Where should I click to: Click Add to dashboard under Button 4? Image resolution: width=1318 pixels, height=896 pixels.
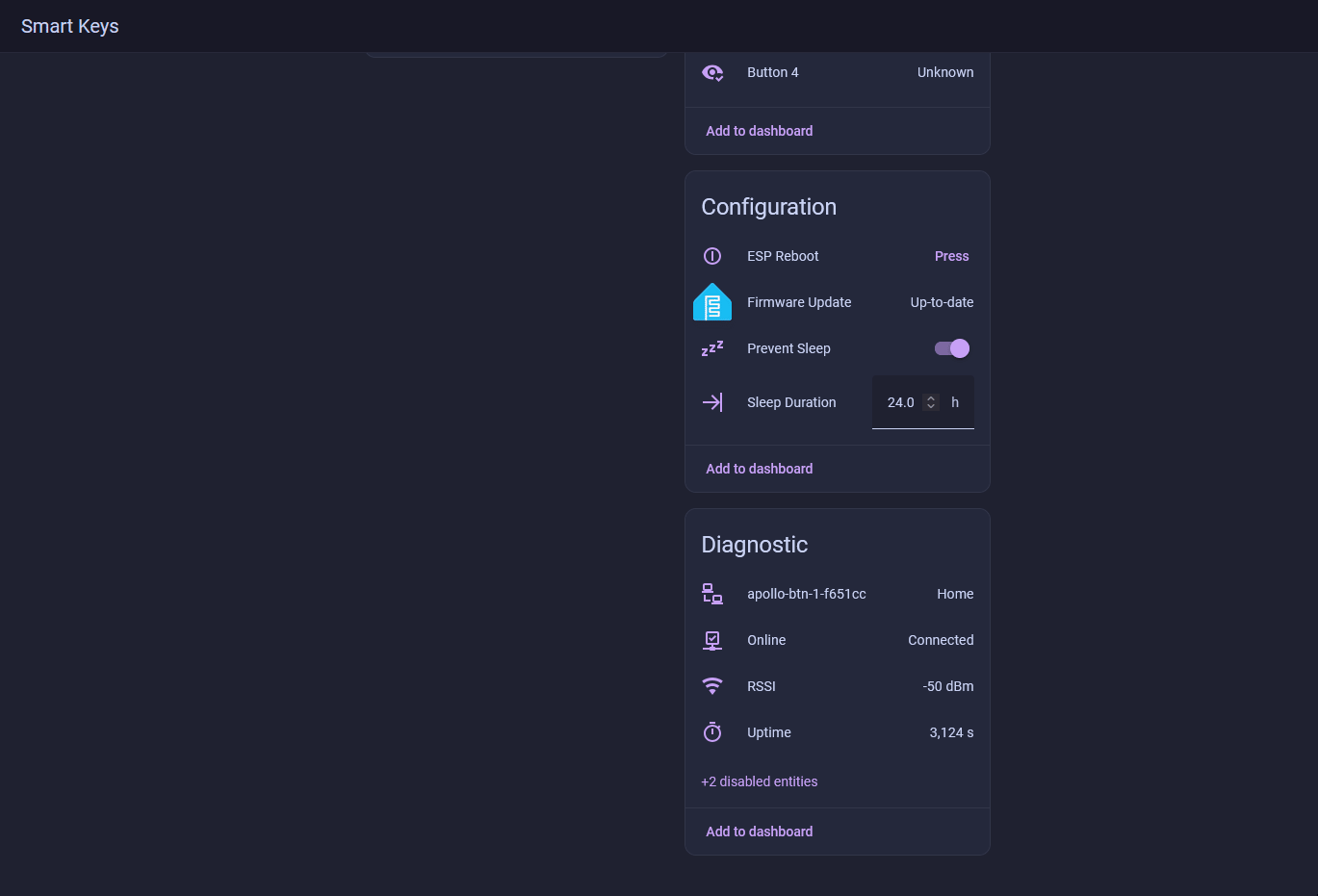pos(760,131)
